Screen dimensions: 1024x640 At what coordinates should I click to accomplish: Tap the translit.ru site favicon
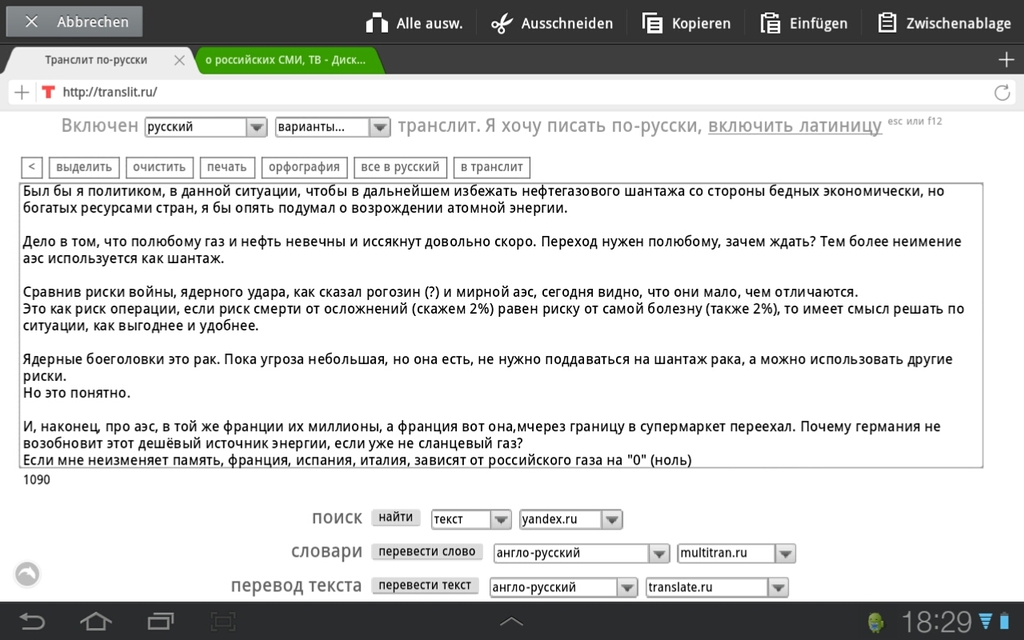(48, 92)
